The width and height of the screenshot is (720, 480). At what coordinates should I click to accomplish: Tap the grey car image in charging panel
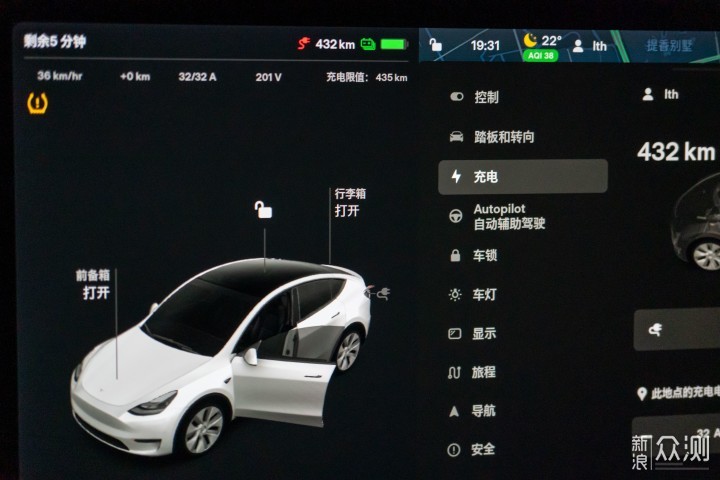point(696,223)
